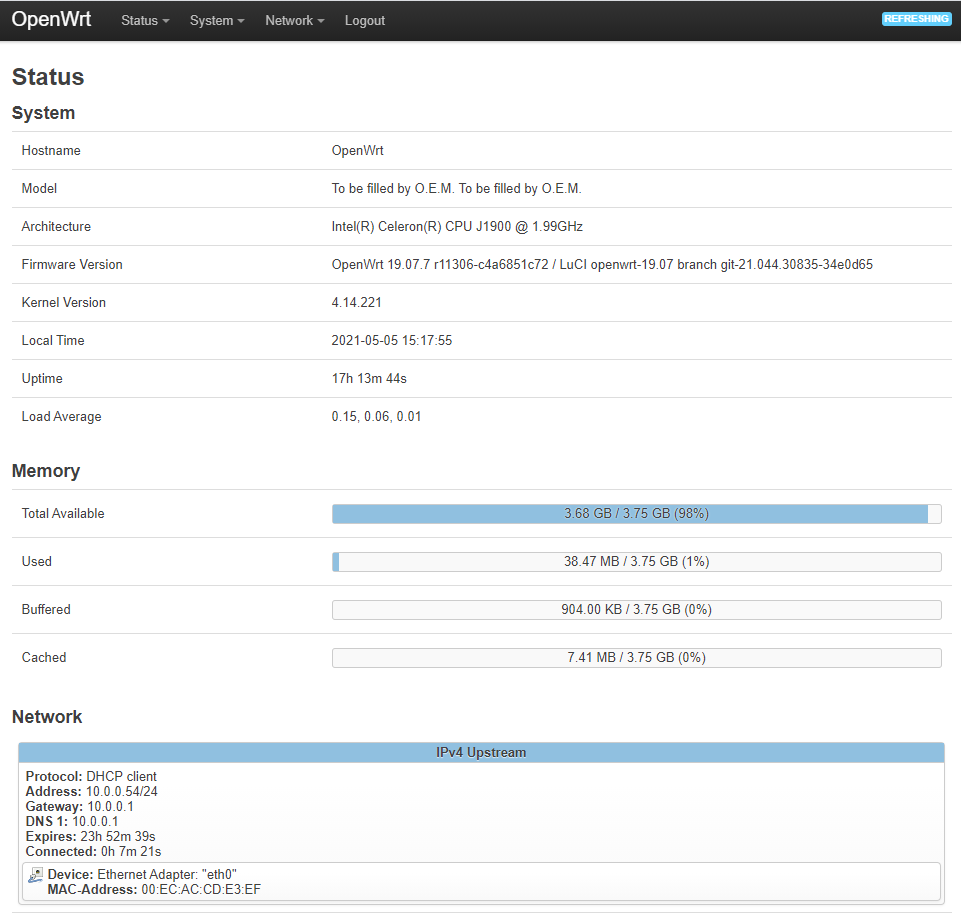This screenshot has height=915, width=961.
Task: Click the Logout link
Action: (365, 21)
